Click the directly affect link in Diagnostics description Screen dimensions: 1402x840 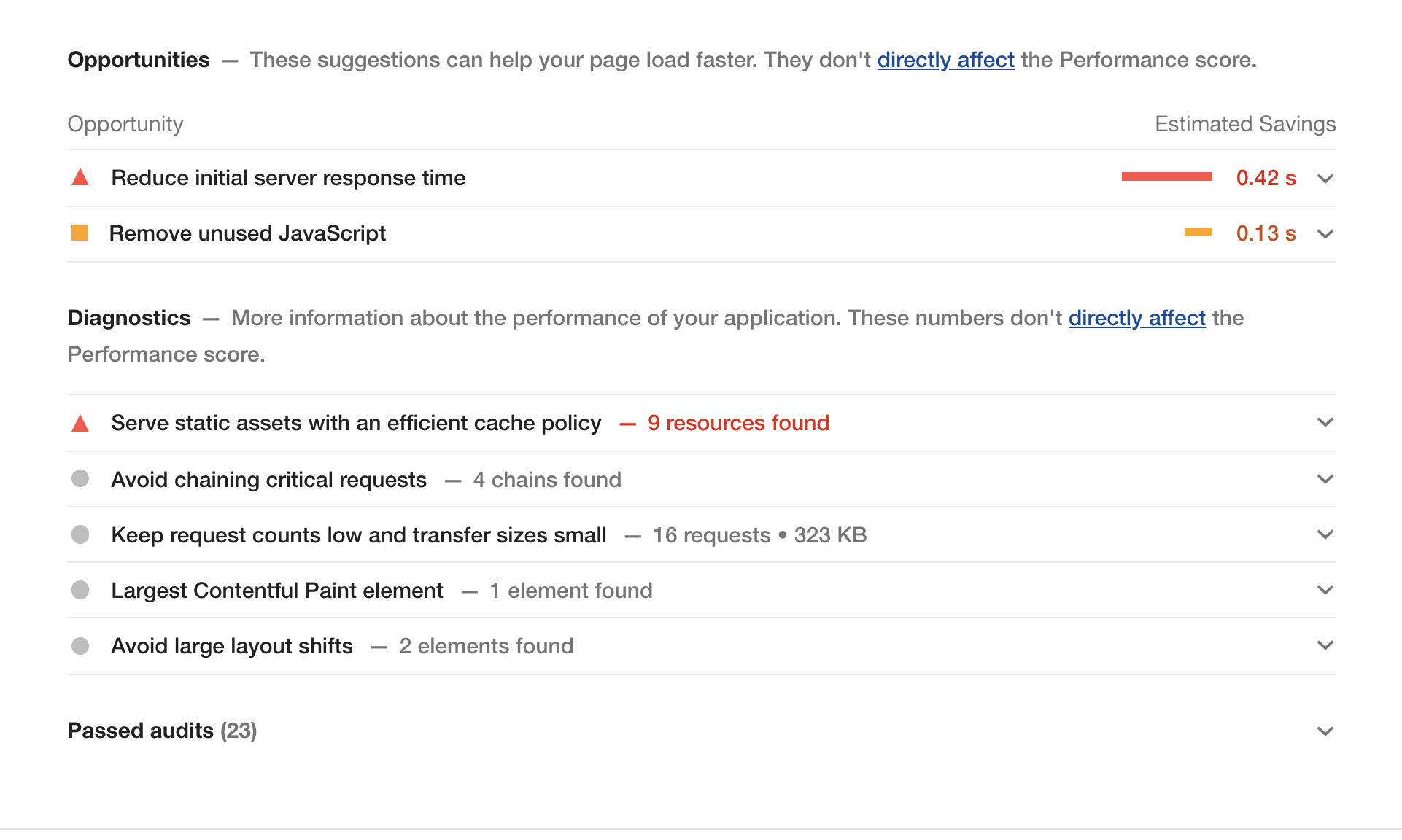(1136, 318)
